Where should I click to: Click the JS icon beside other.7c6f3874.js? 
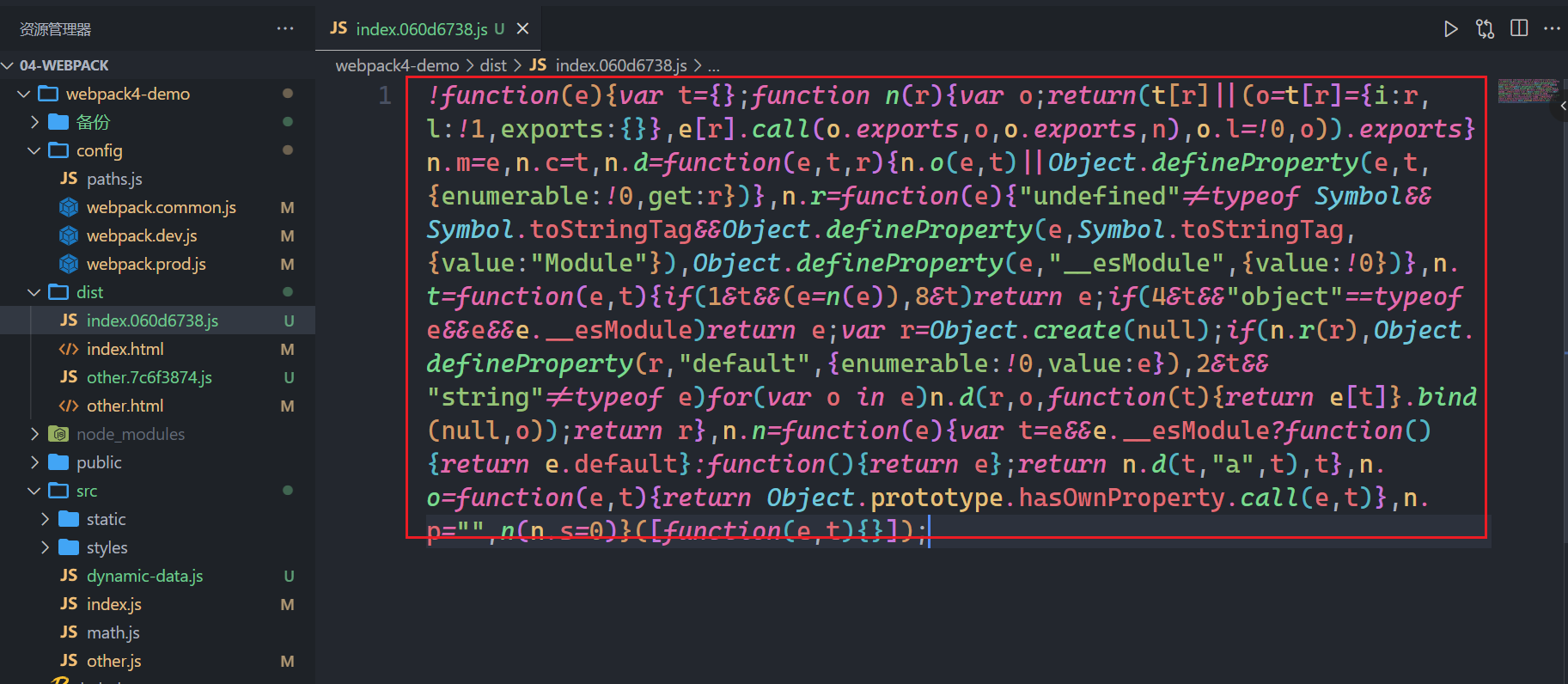point(69,377)
